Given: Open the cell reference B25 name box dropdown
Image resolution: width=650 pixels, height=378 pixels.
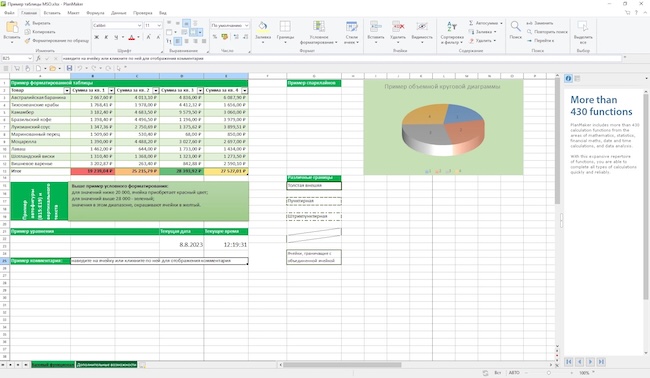Looking at the screenshot, I should [x=30, y=58].
